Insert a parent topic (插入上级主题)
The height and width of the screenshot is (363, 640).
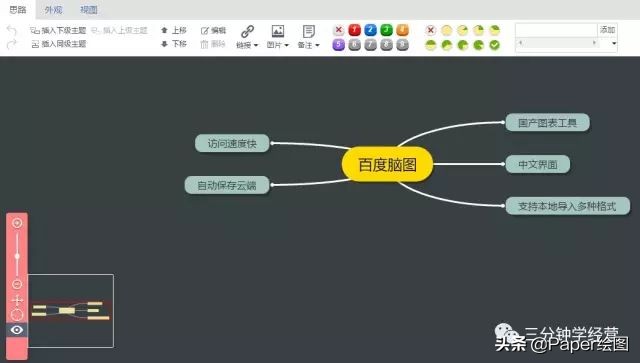(119, 30)
